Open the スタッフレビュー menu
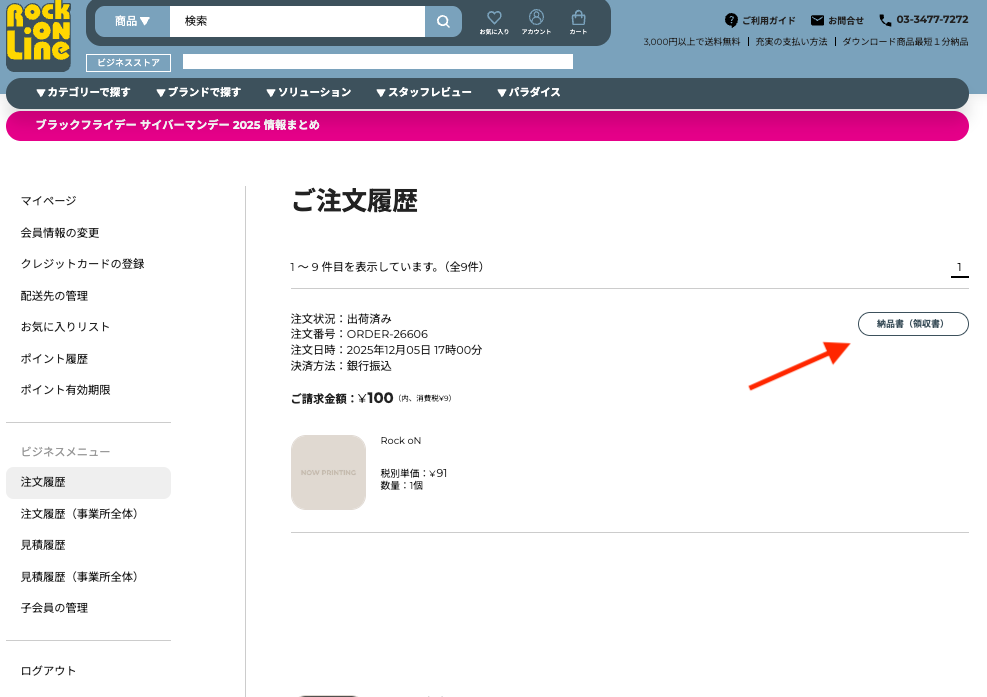 [423, 92]
